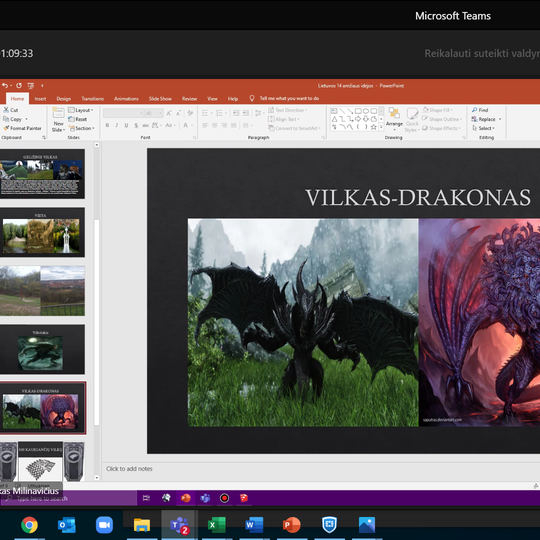540x540 pixels.
Task: Click Copy in the Clipboard group
Action: point(12,119)
